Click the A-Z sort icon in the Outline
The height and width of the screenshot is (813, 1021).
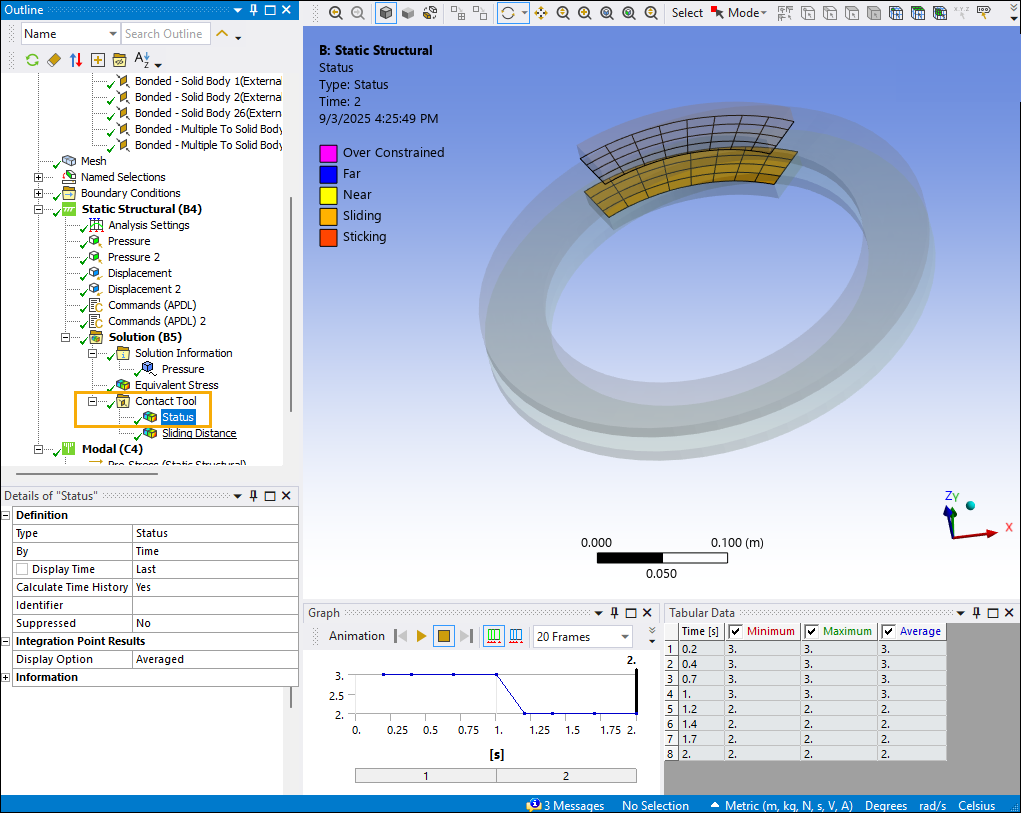(x=142, y=60)
